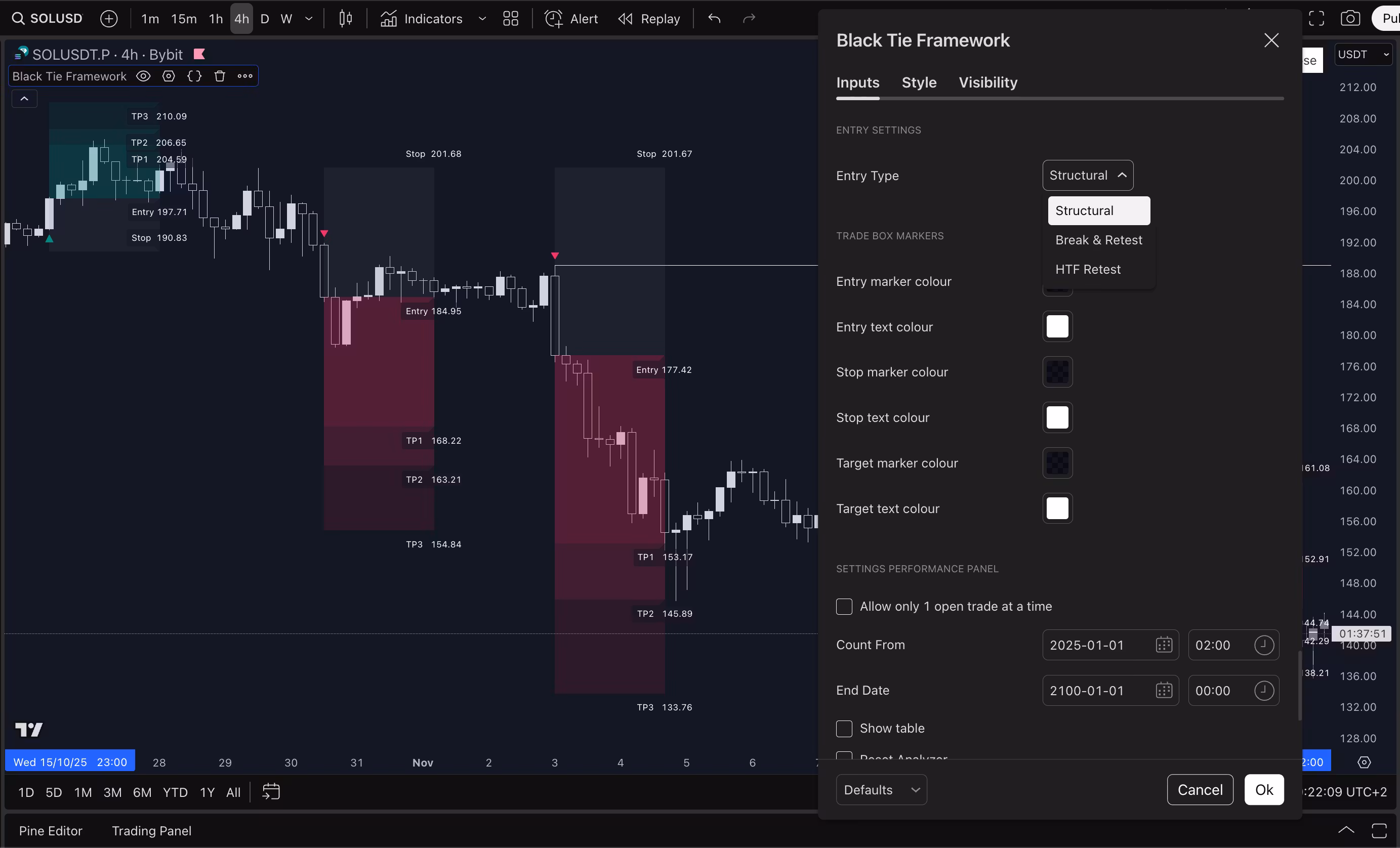Take a chart snapshot with camera icon

point(1350,19)
